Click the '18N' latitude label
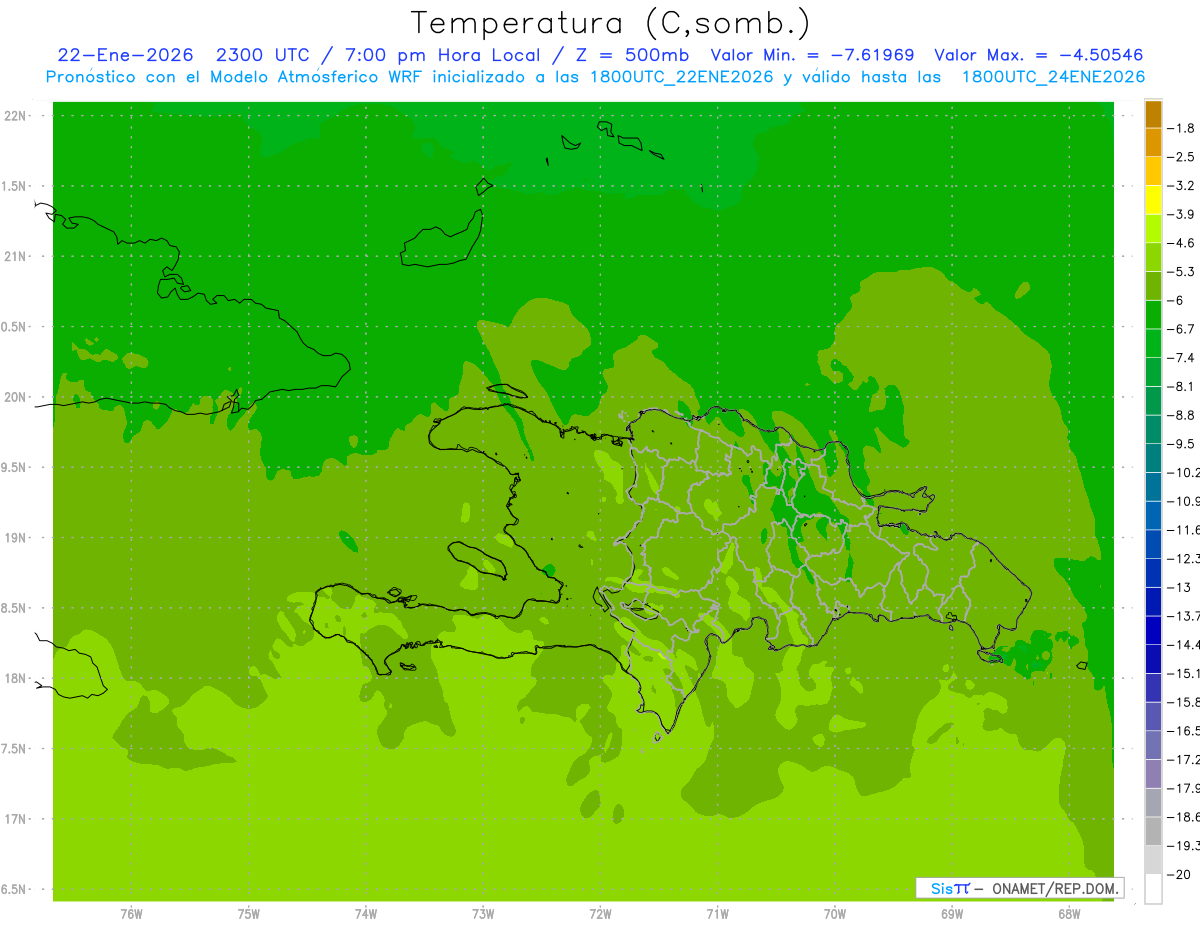This screenshot has height=927, width=1200. [16, 679]
